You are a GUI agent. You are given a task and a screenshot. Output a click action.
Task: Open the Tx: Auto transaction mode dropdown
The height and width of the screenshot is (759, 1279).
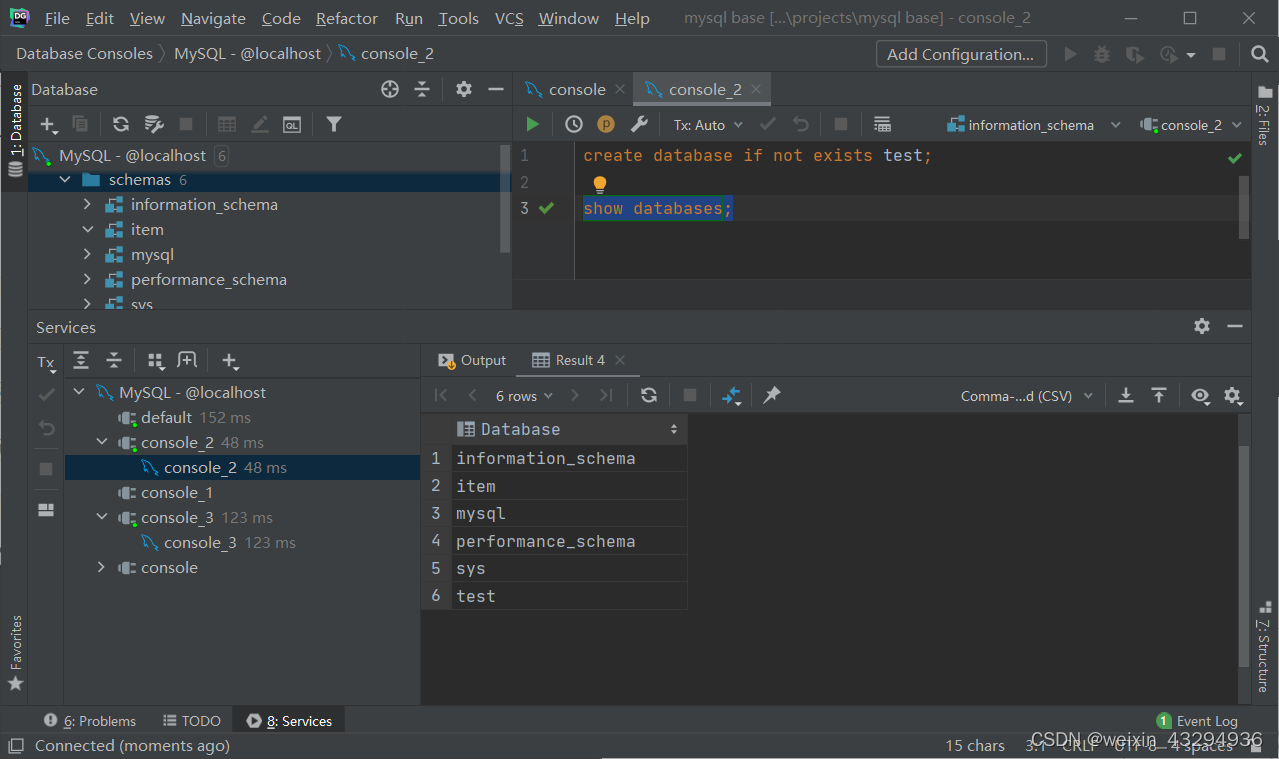tap(708, 125)
